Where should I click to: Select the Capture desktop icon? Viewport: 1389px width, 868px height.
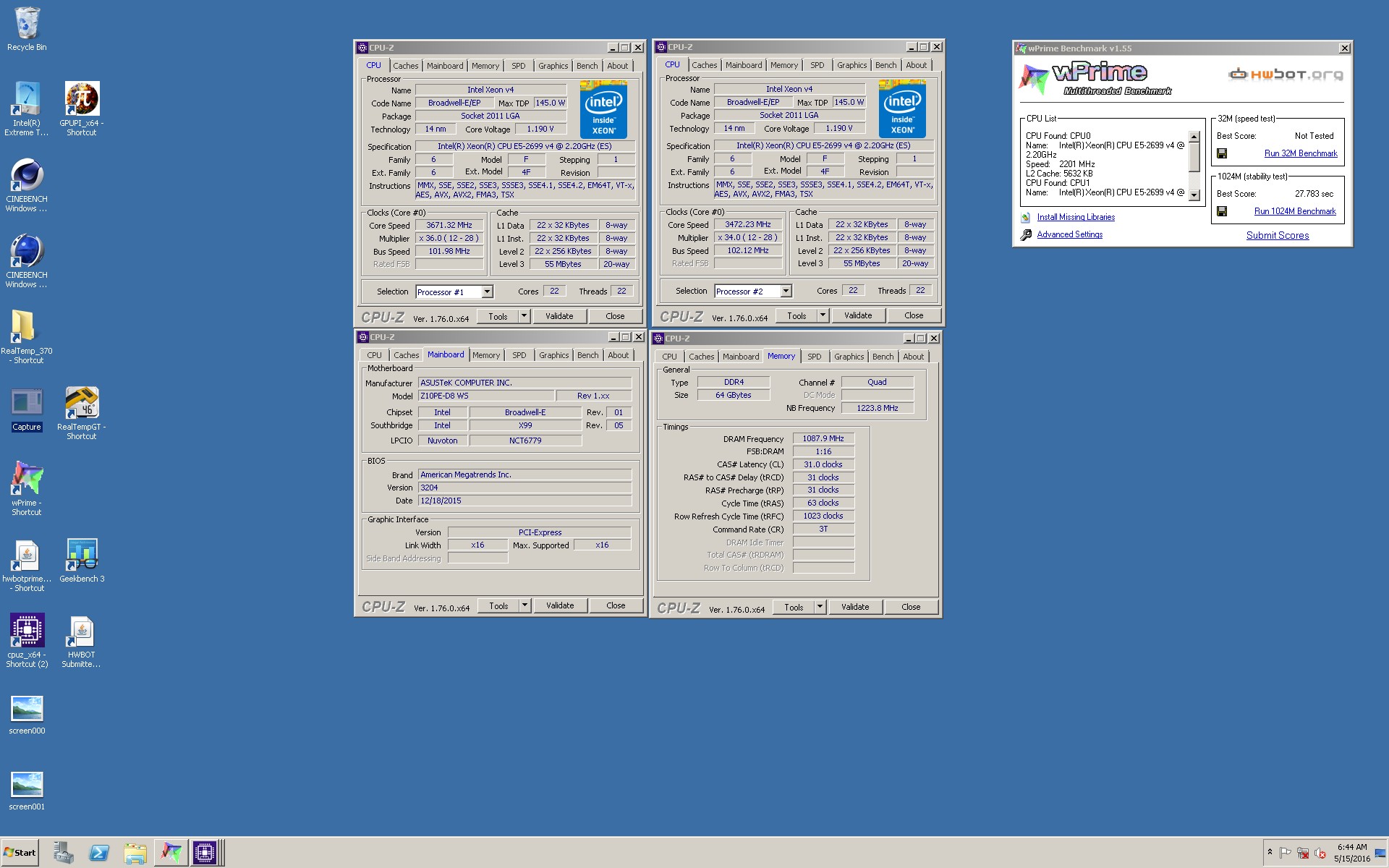27,409
